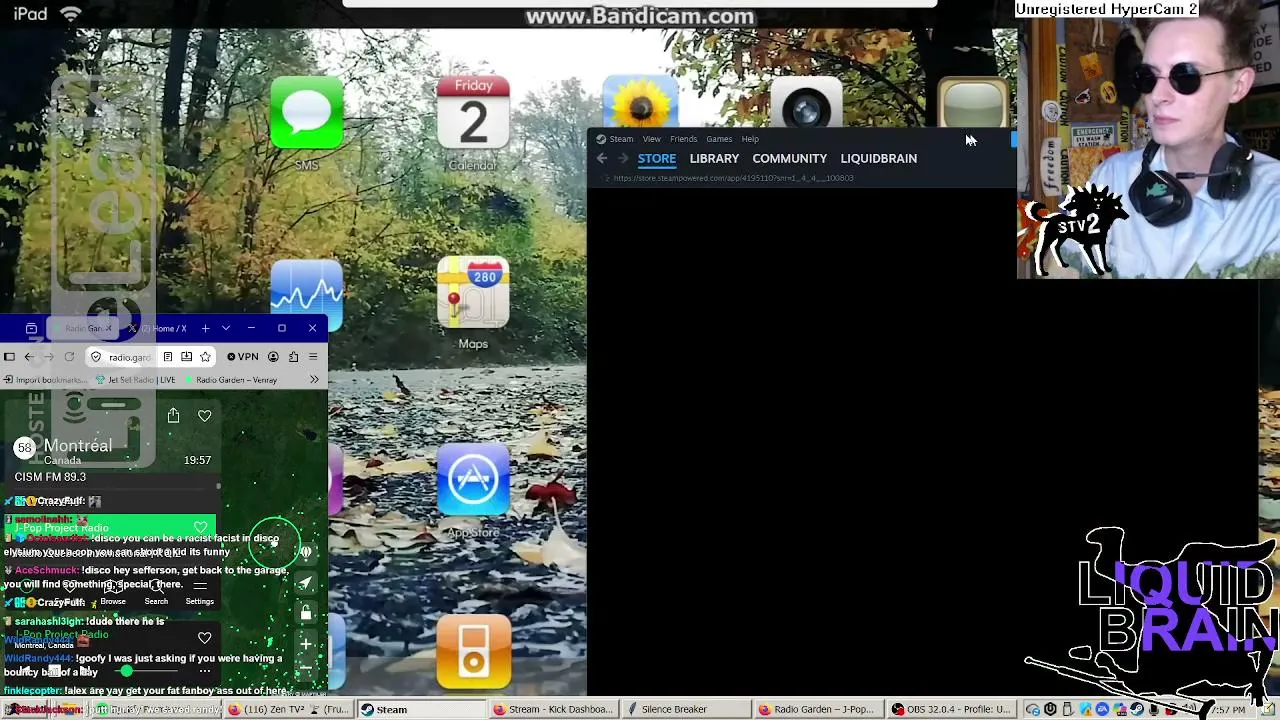Screen dimensions: 1280x720
Task: Open the Stocks app icon
Action: (x=307, y=294)
